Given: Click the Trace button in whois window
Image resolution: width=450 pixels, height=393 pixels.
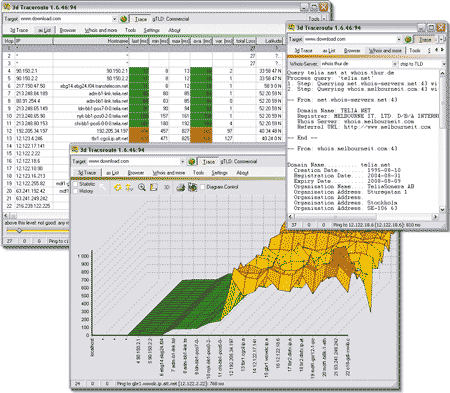Looking at the screenshot, I should click(425, 40).
